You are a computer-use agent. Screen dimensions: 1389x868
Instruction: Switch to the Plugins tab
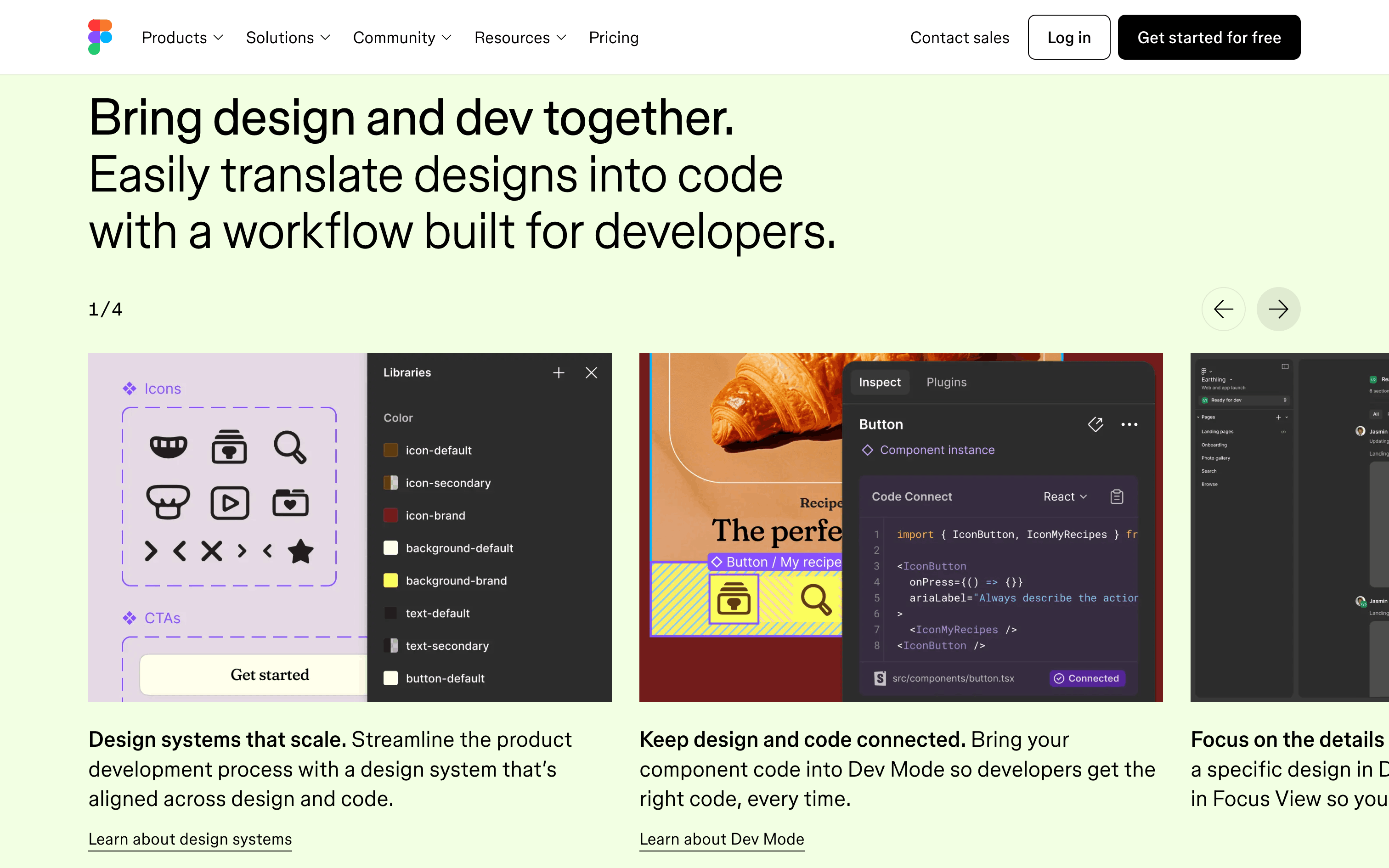(947, 382)
